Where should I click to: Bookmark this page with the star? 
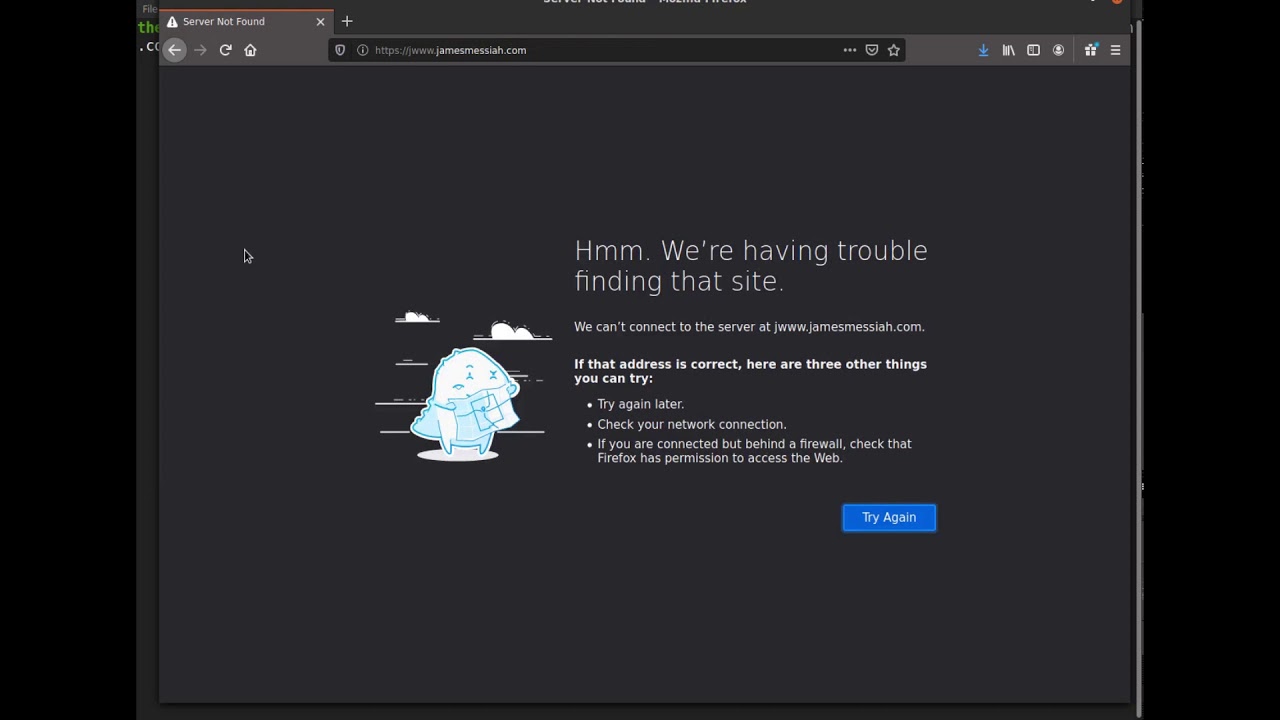[x=894, y=50]
